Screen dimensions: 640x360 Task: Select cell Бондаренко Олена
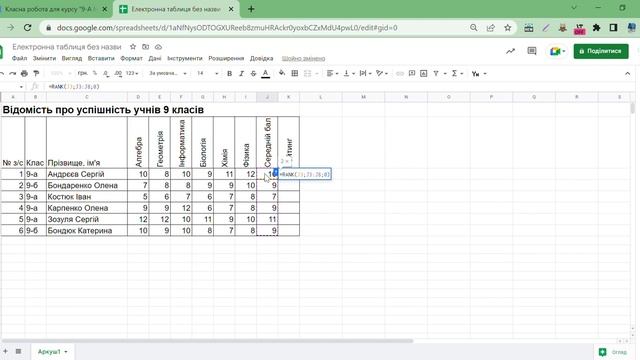pyautogui.click(x=87, y=185)
